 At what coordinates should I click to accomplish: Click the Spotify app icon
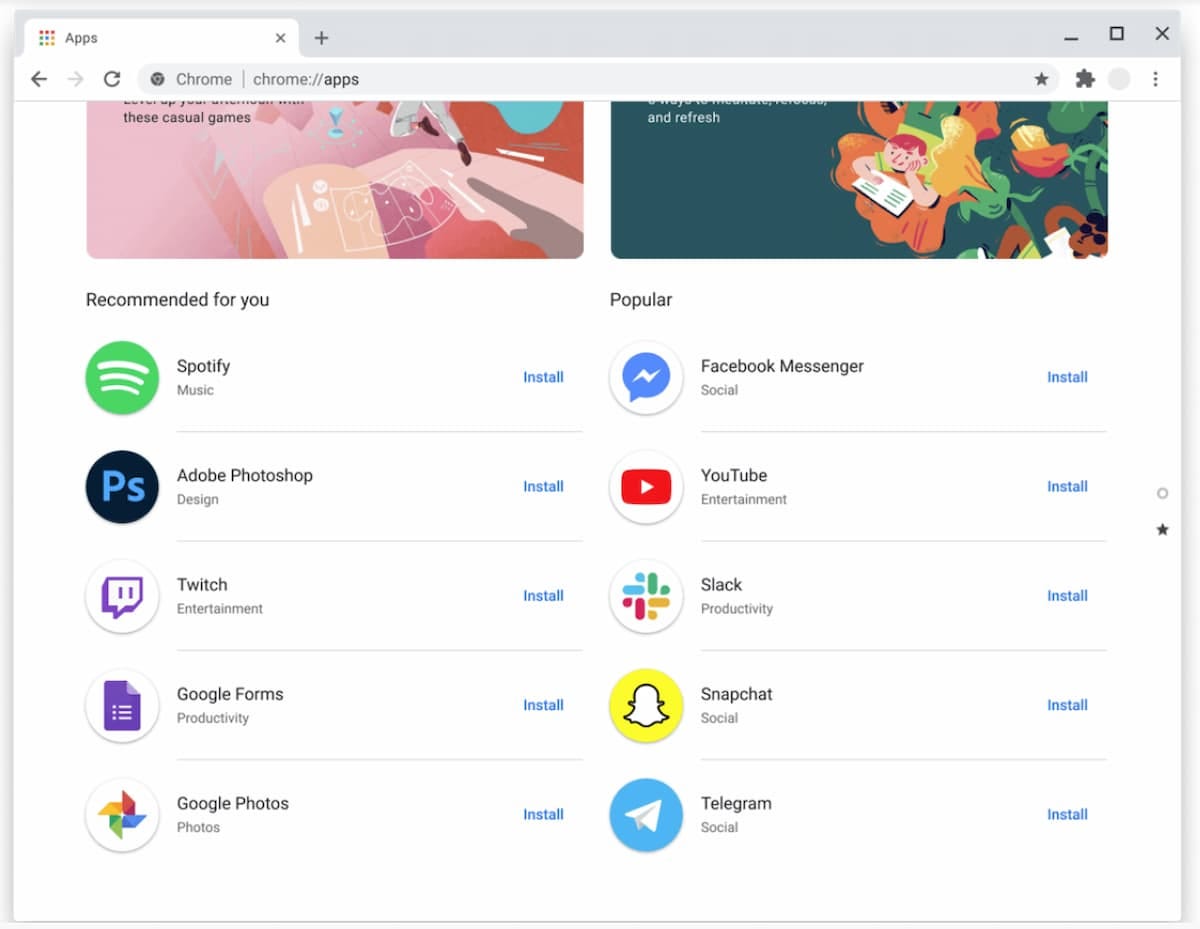122,377
